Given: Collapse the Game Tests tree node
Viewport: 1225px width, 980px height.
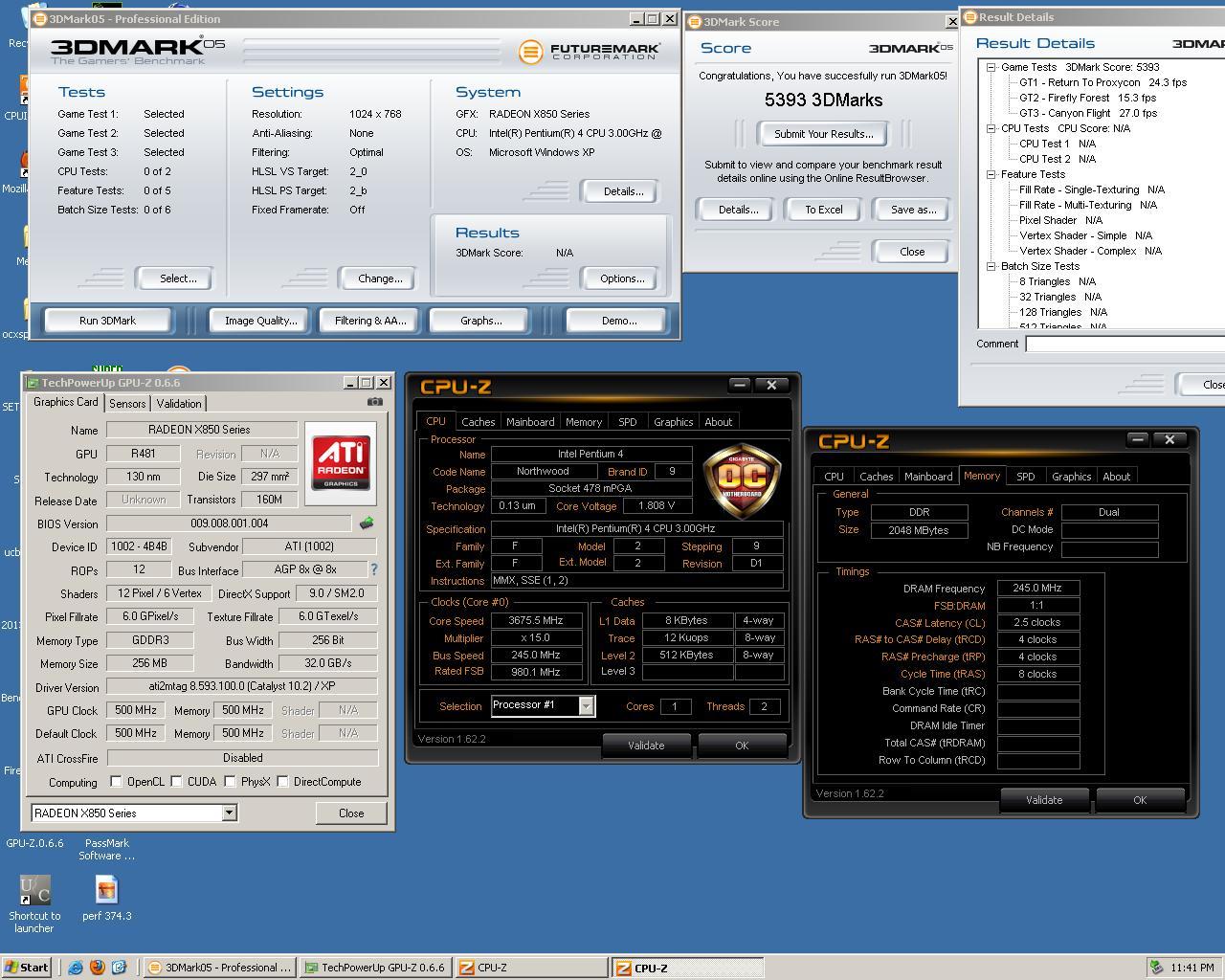Looking at the screenshot, I should [x=991, y=67].
